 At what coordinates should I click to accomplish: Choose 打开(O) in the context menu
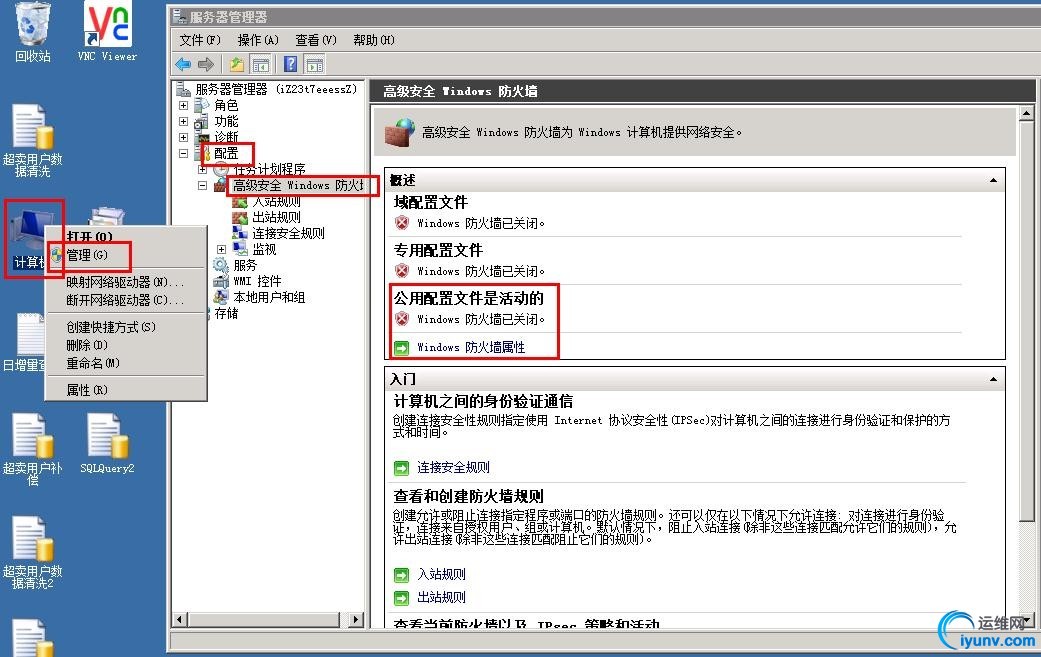pyautogui.click(x=126, y=237)
